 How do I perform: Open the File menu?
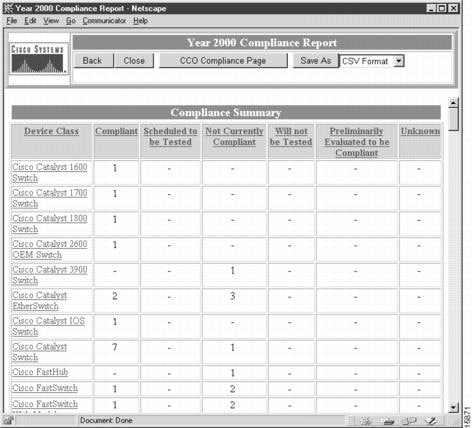(12, 21)
